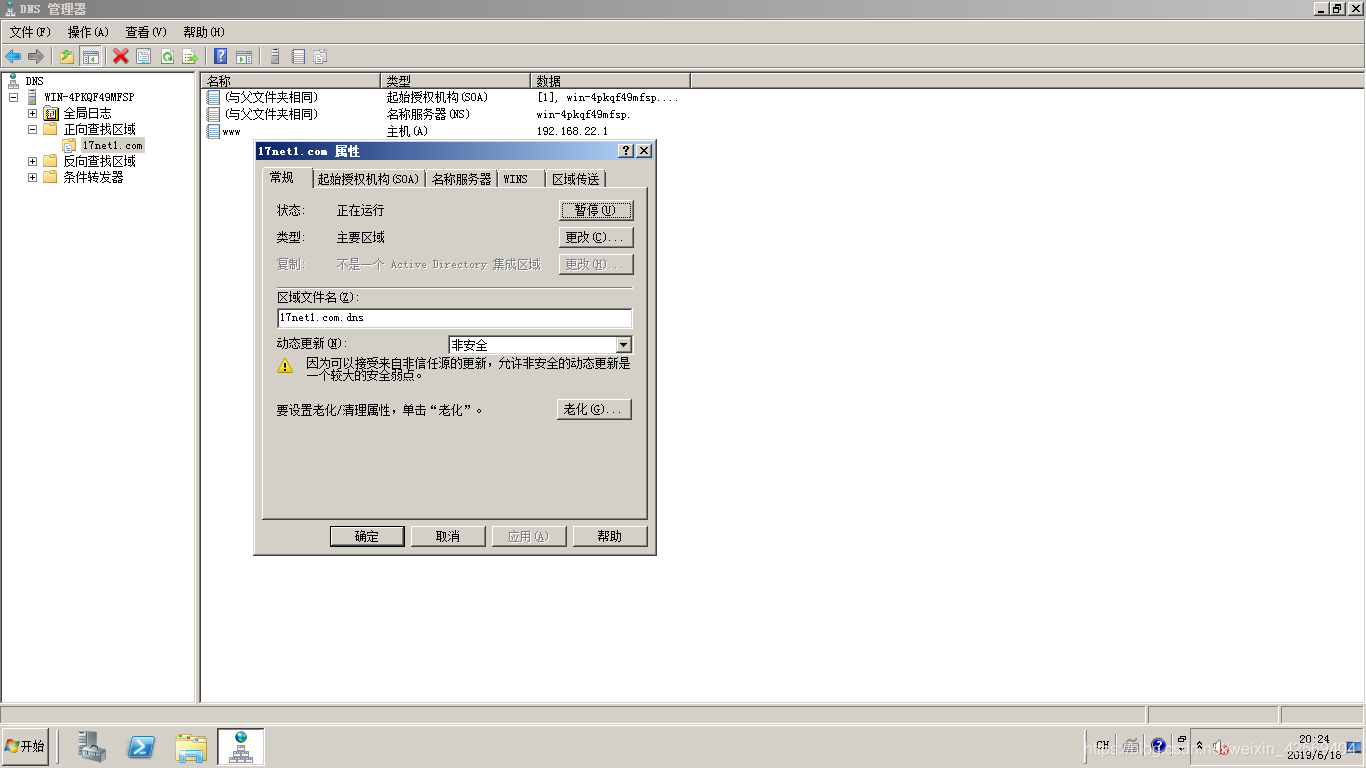The height and width of the screenshot is (768, 1366).
Task: Click the WIN-4PKQF49MFSP server icon in tree
Action: tap(33, 97)
